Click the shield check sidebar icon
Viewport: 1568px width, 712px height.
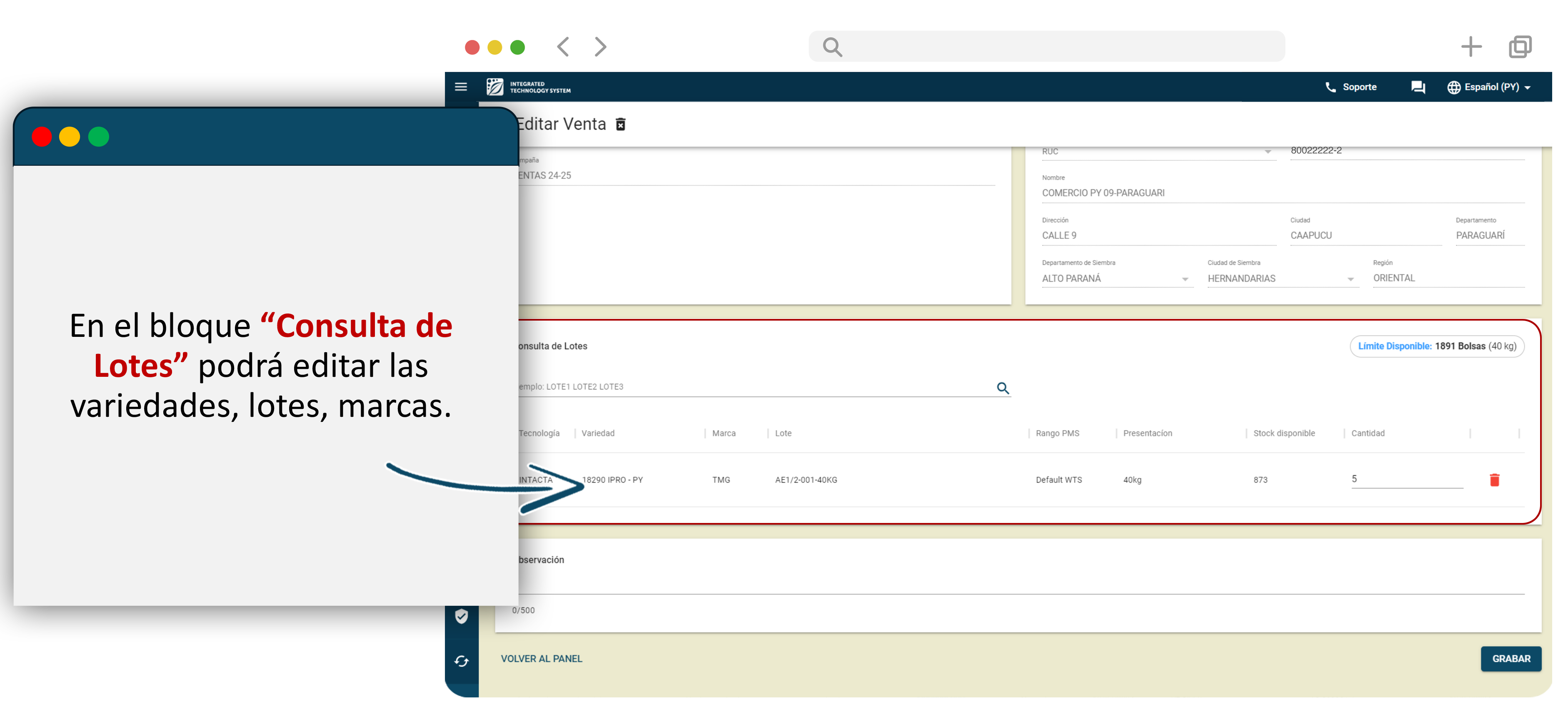tap(462, 617)
